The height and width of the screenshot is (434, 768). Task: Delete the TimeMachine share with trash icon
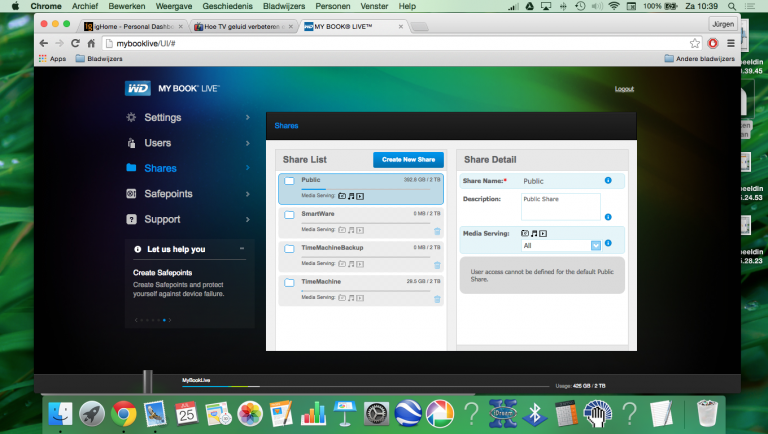point(437,299)
